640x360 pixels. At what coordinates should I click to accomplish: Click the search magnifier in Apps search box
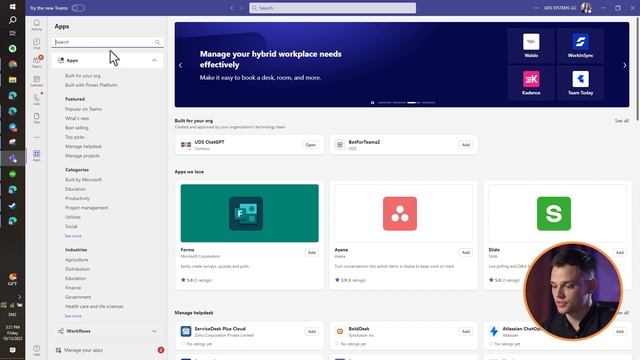click(157, 42)
